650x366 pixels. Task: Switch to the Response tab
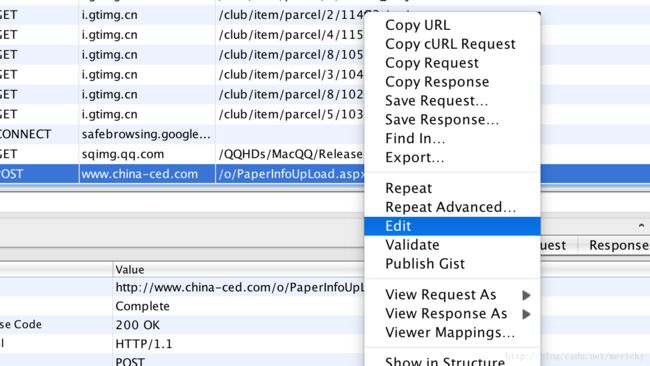tap(618, 245)
